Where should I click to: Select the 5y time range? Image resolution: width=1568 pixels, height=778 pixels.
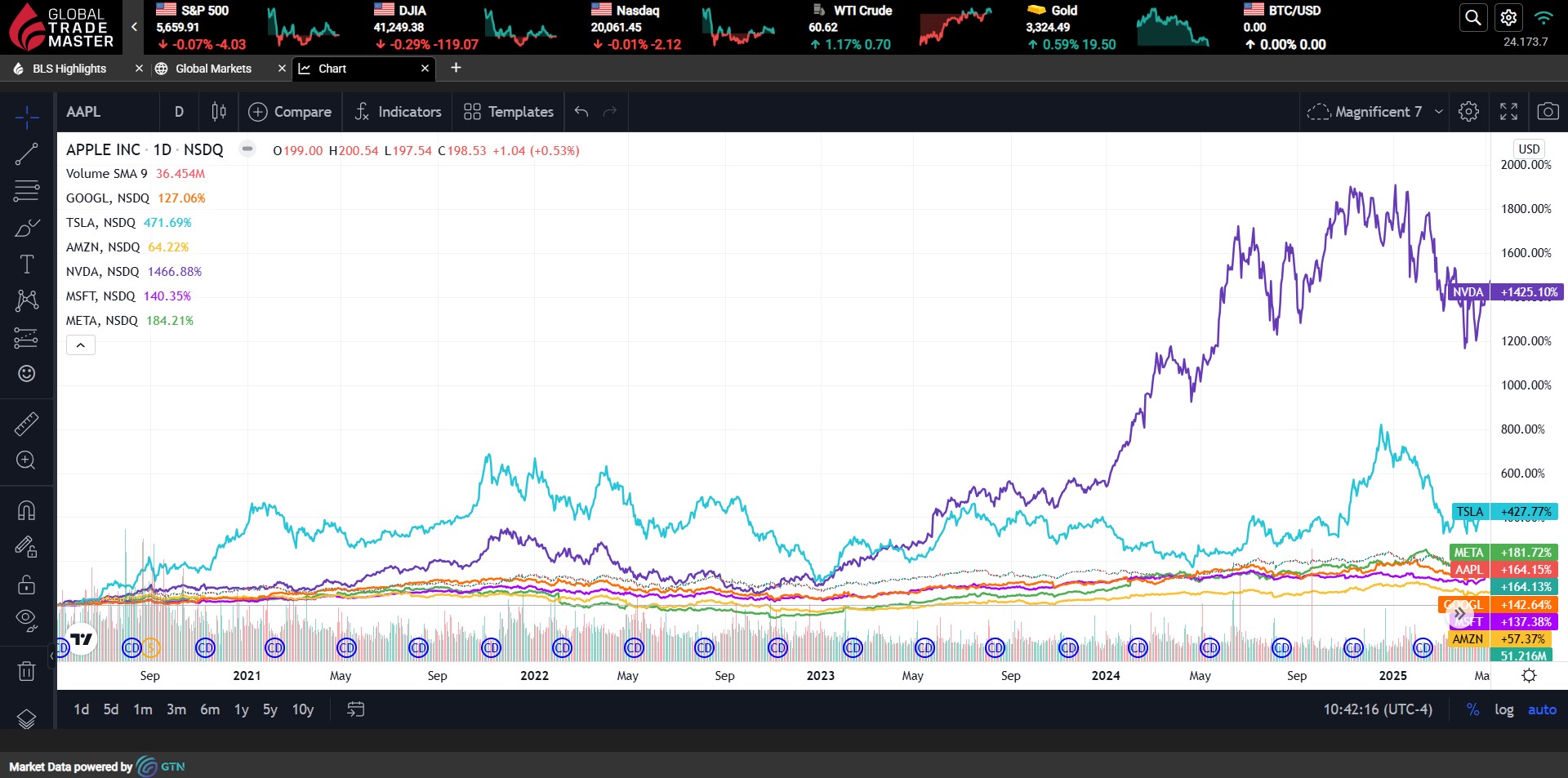coord(270,709)
